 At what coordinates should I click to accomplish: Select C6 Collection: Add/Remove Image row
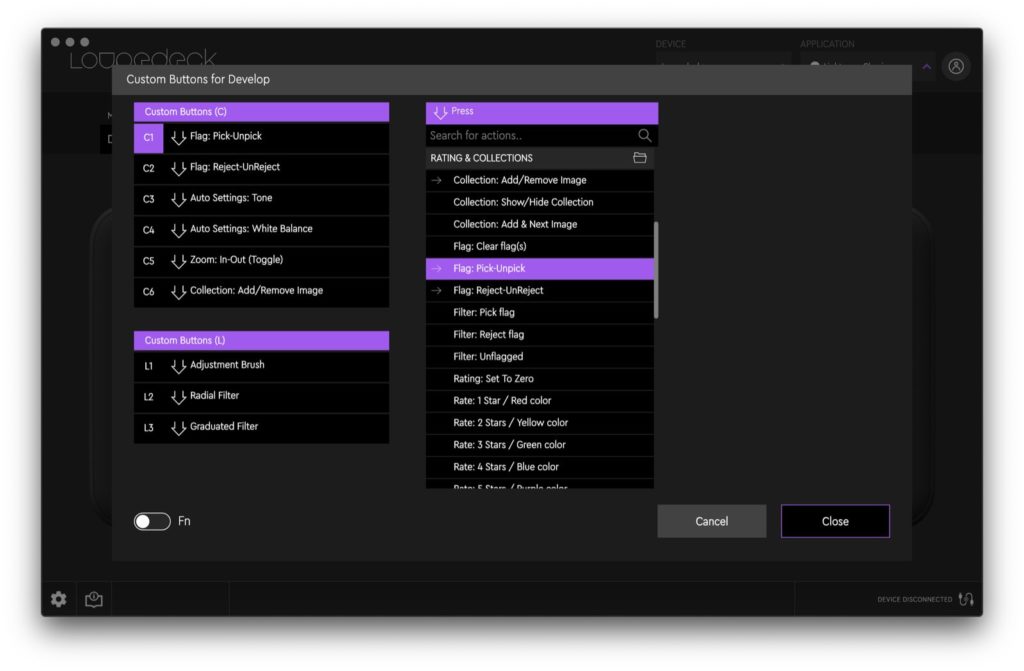(261, 291)
